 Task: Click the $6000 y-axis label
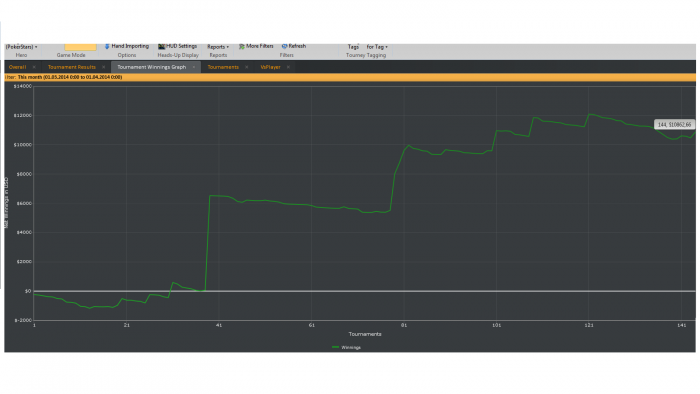(24, 203)
